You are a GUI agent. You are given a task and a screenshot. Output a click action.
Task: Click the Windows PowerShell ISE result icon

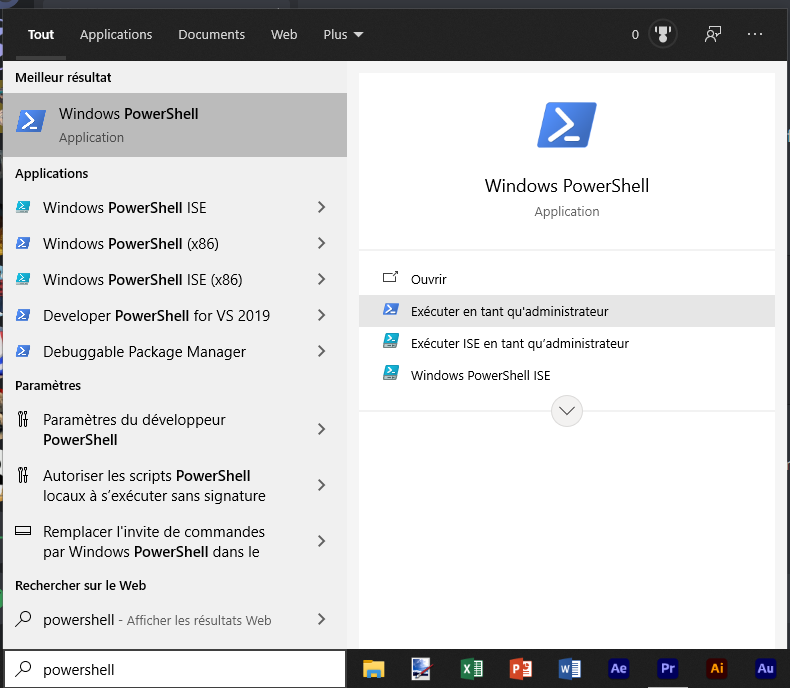[x=23, y=207]
